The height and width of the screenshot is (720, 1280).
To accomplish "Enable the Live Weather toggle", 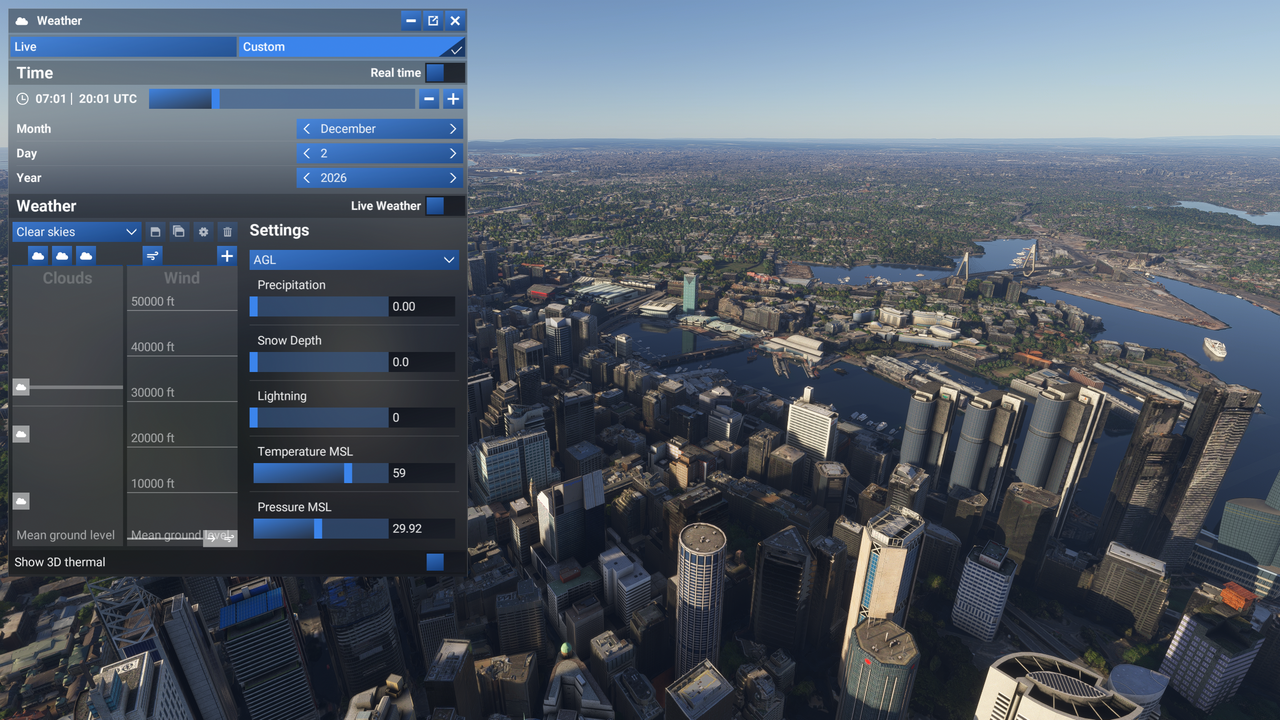I will point(445,206).
